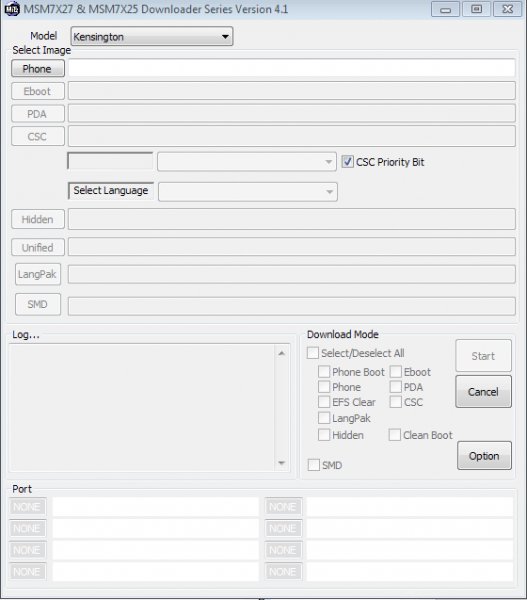This screenshot has width=527, height=600.
Task: Click the first NONE port in right column
Action: pyautogui.click(x=283, y=507)
